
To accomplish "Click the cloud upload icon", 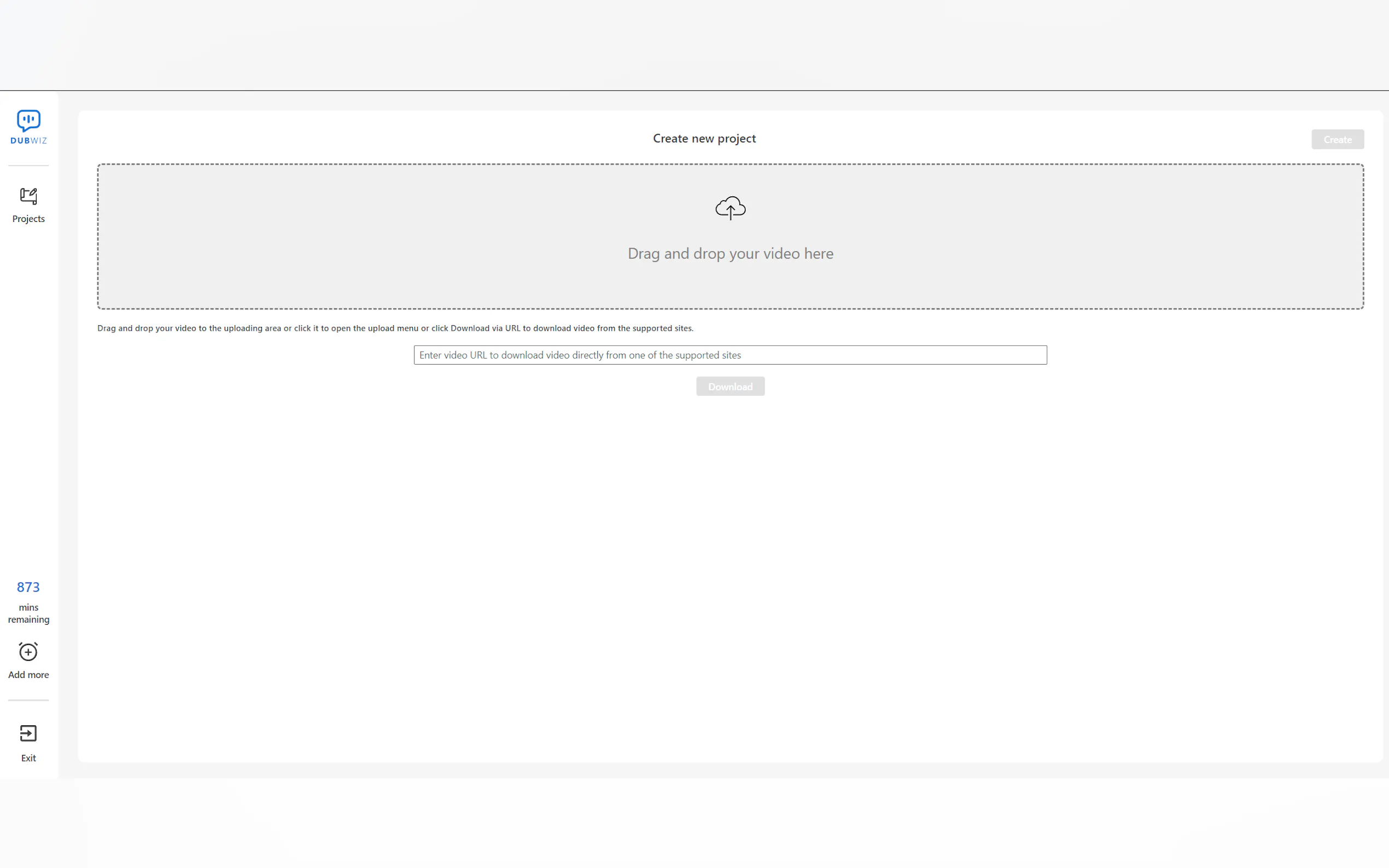I will tap(730, 208).
